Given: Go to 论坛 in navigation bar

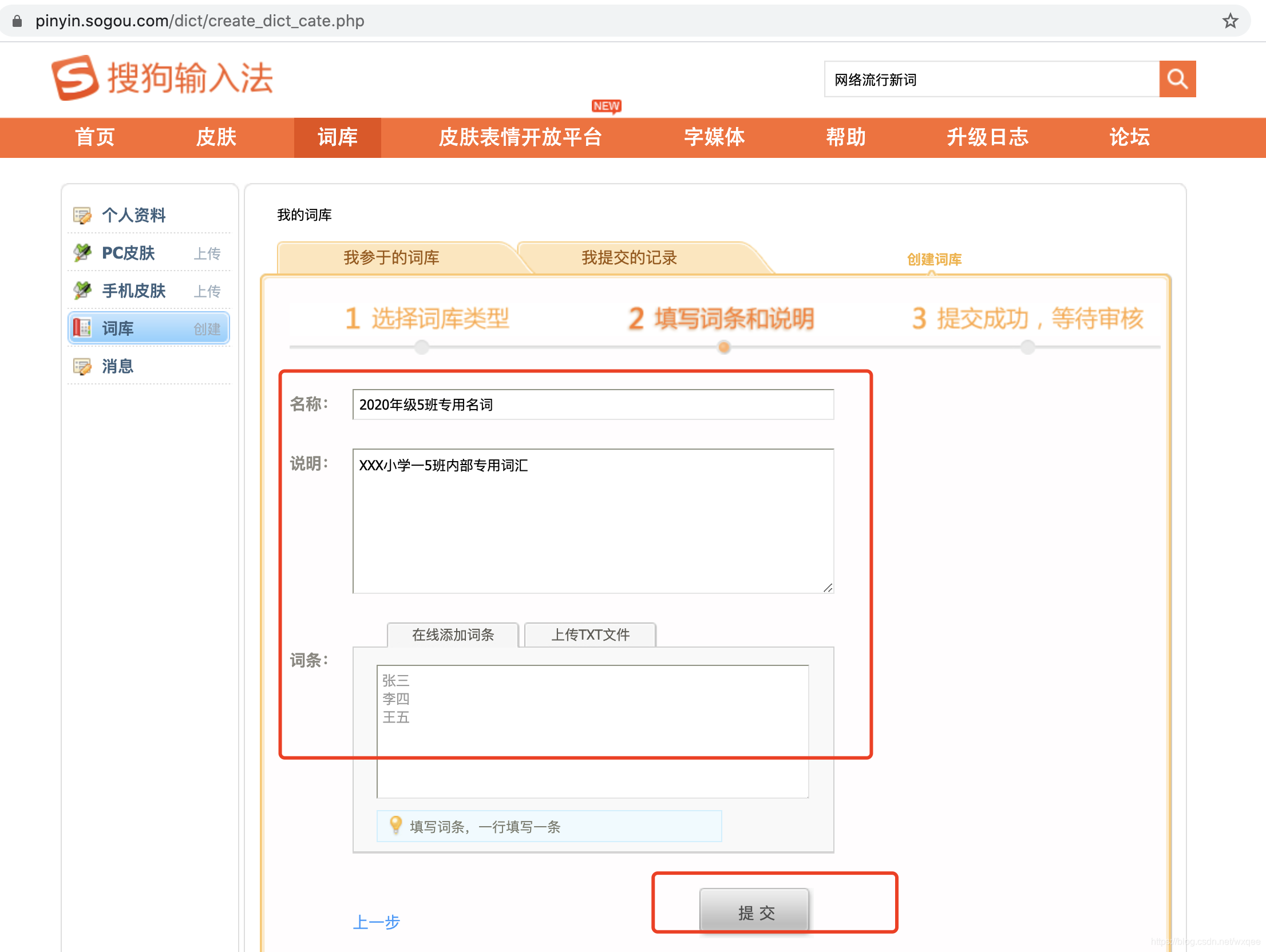Looking at the screenshot, I should [x=1129, y=137].
